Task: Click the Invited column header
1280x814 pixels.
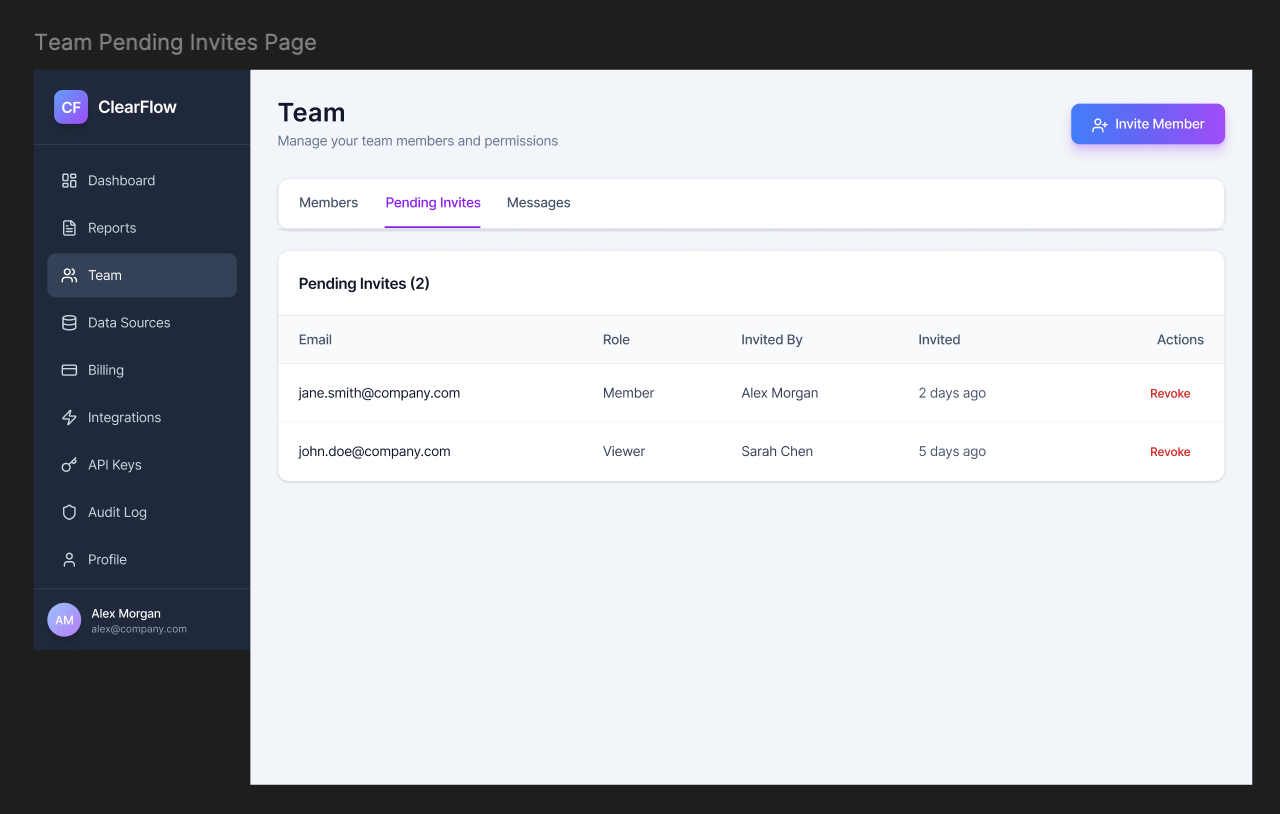Action: pyautogui.click(x=939, y=340)
